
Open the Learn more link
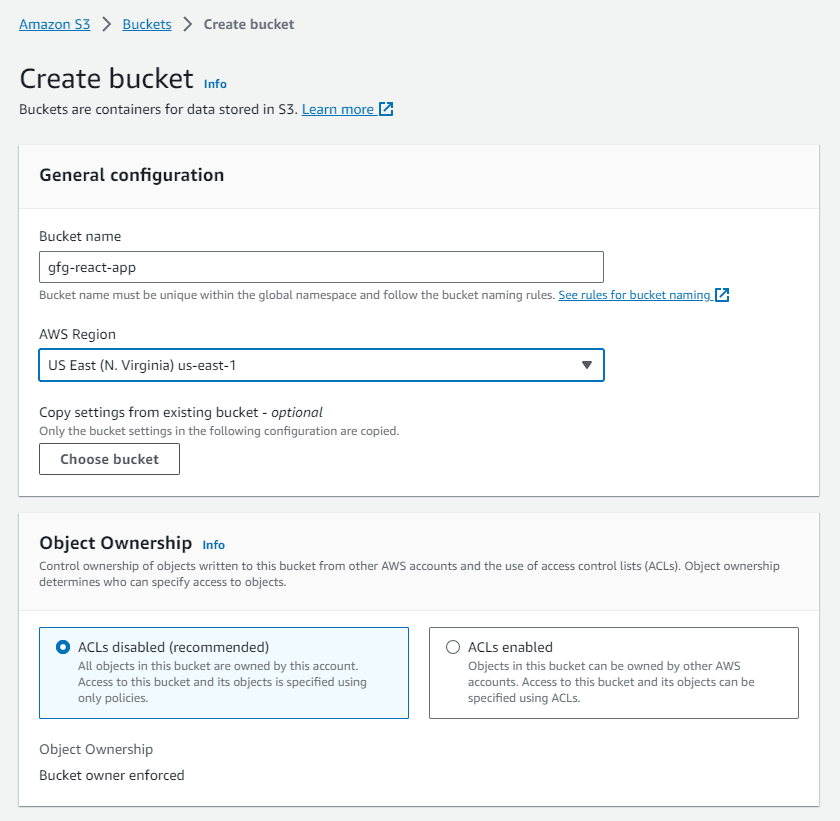coord(337,110)
